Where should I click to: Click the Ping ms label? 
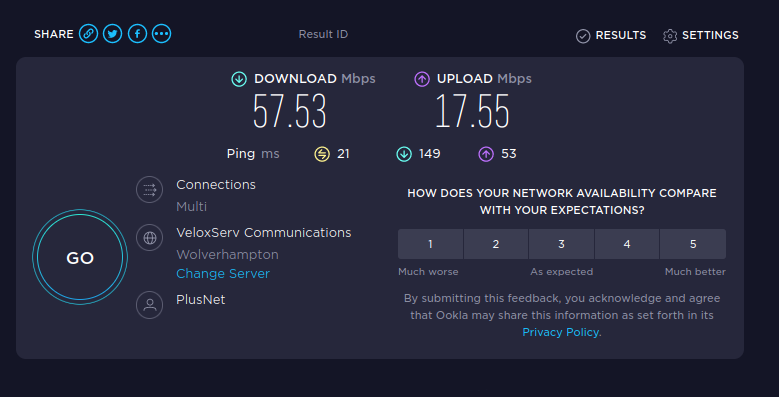(253, 154)
